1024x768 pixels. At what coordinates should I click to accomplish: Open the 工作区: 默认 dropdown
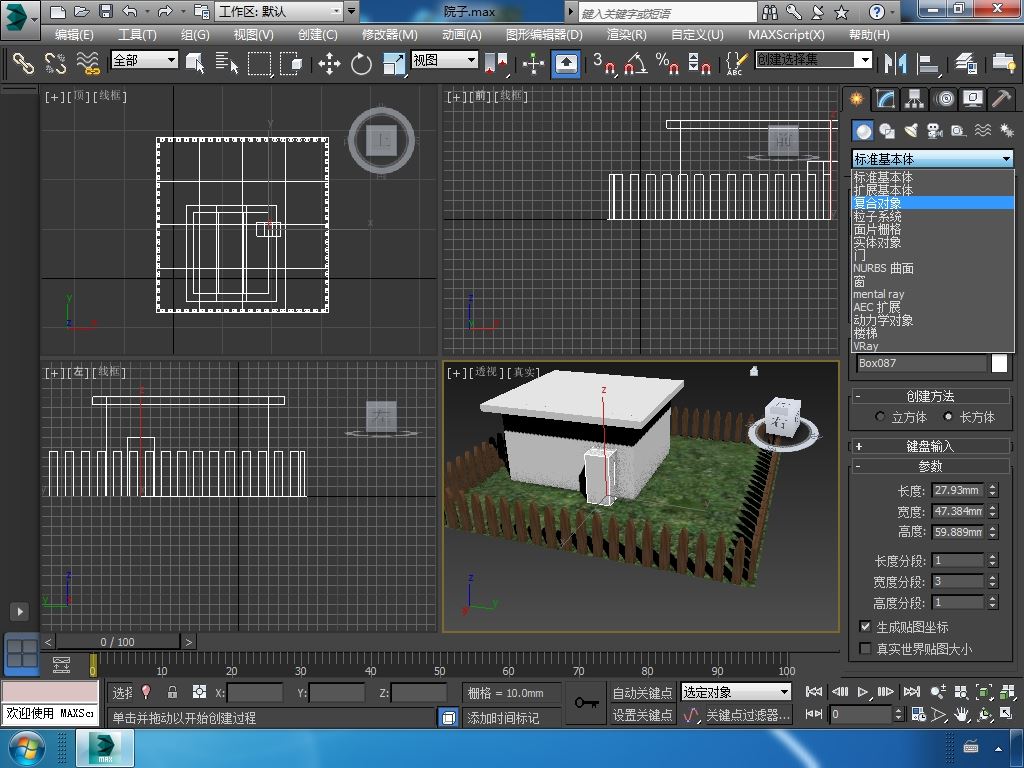280,11
